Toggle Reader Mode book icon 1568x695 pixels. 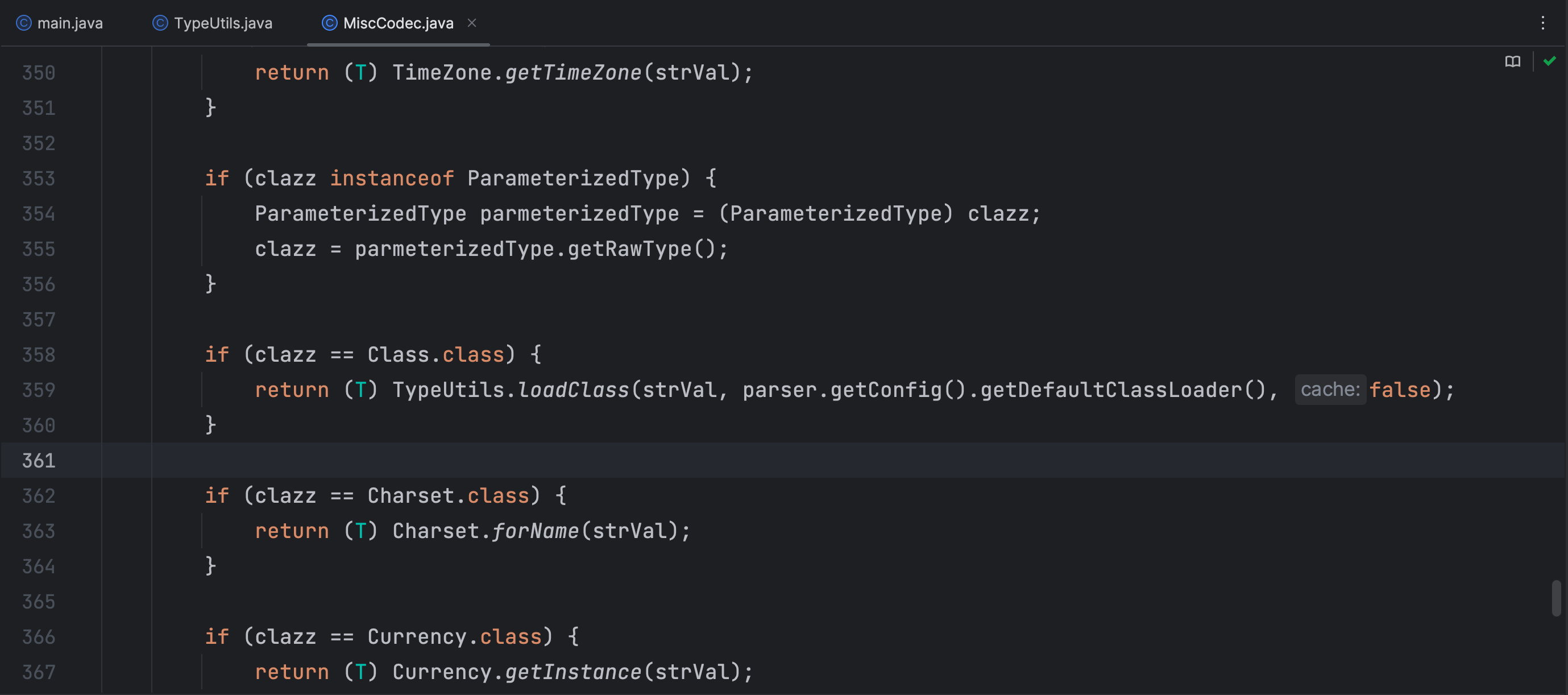coord(1513,61)
